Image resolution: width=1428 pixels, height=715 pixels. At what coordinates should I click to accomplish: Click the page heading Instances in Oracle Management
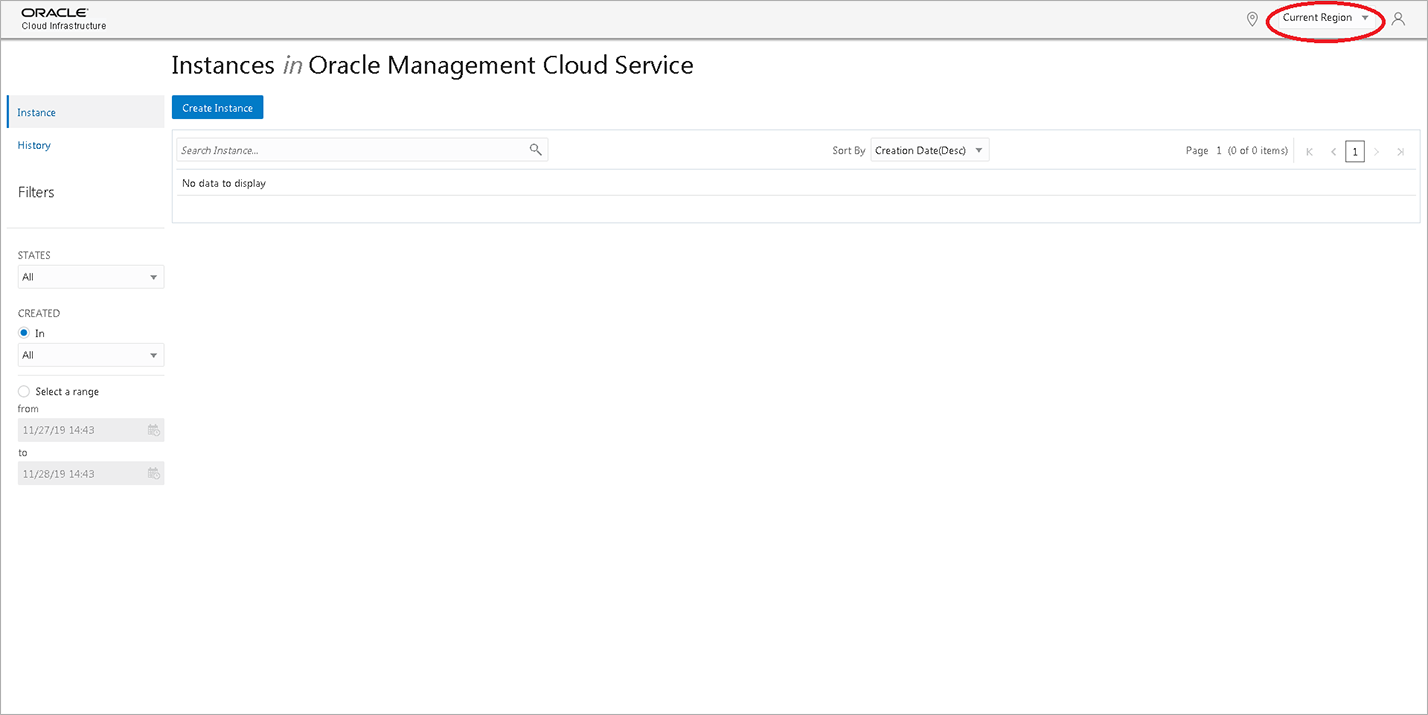(x=432, y=66)
